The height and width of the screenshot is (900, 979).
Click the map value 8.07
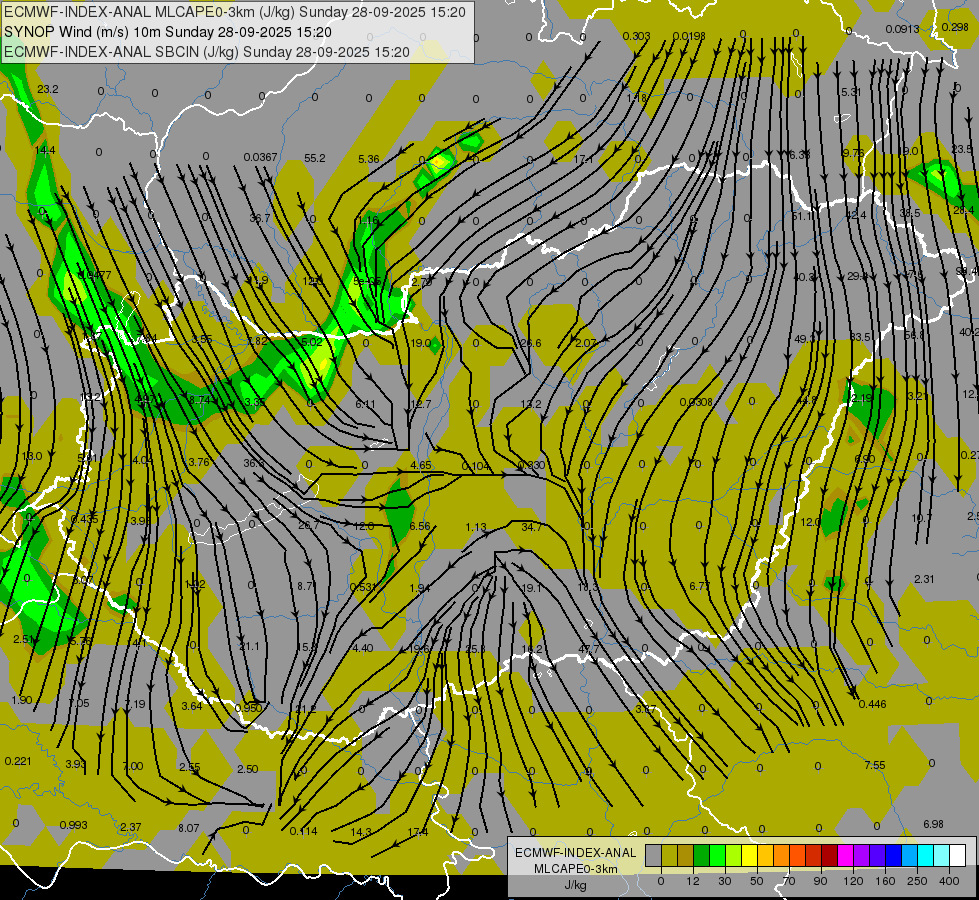[x=189, y=828]
